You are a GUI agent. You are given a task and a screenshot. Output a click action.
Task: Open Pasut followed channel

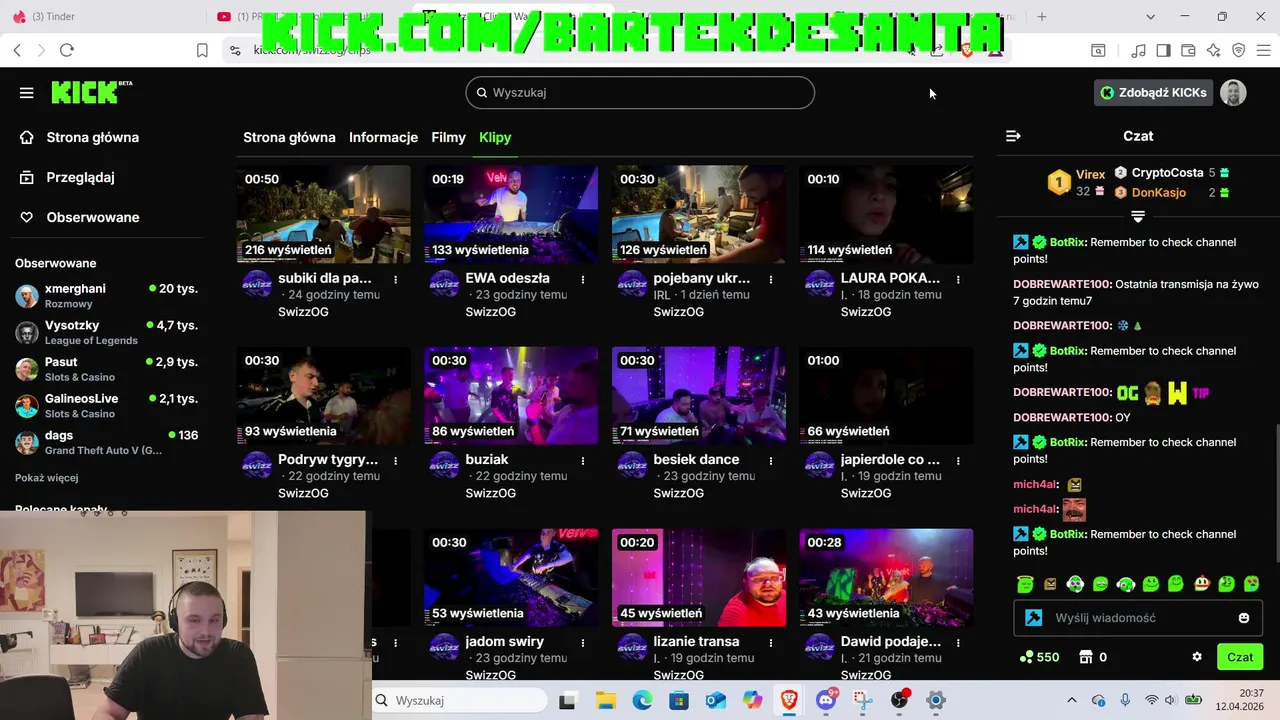click(106, 369)
